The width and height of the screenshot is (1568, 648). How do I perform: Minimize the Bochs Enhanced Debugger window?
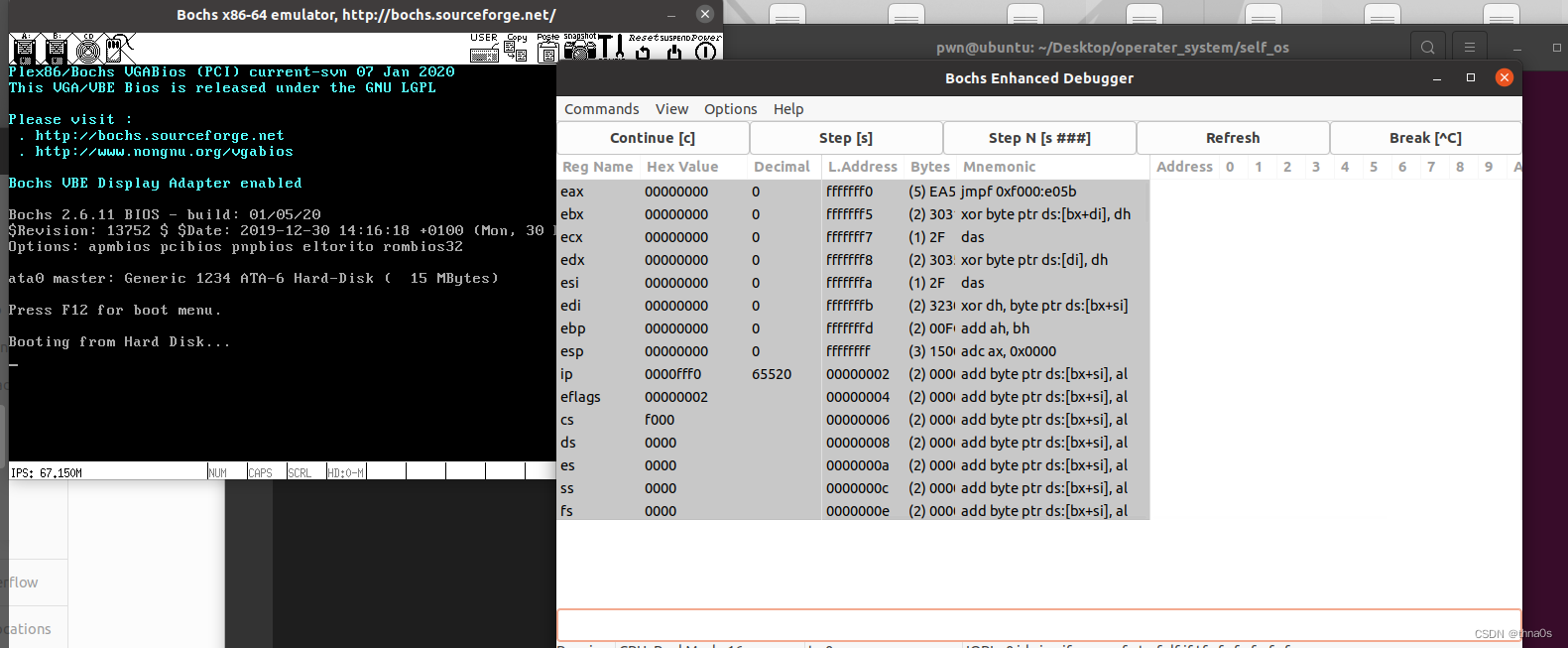(1437, 77)
